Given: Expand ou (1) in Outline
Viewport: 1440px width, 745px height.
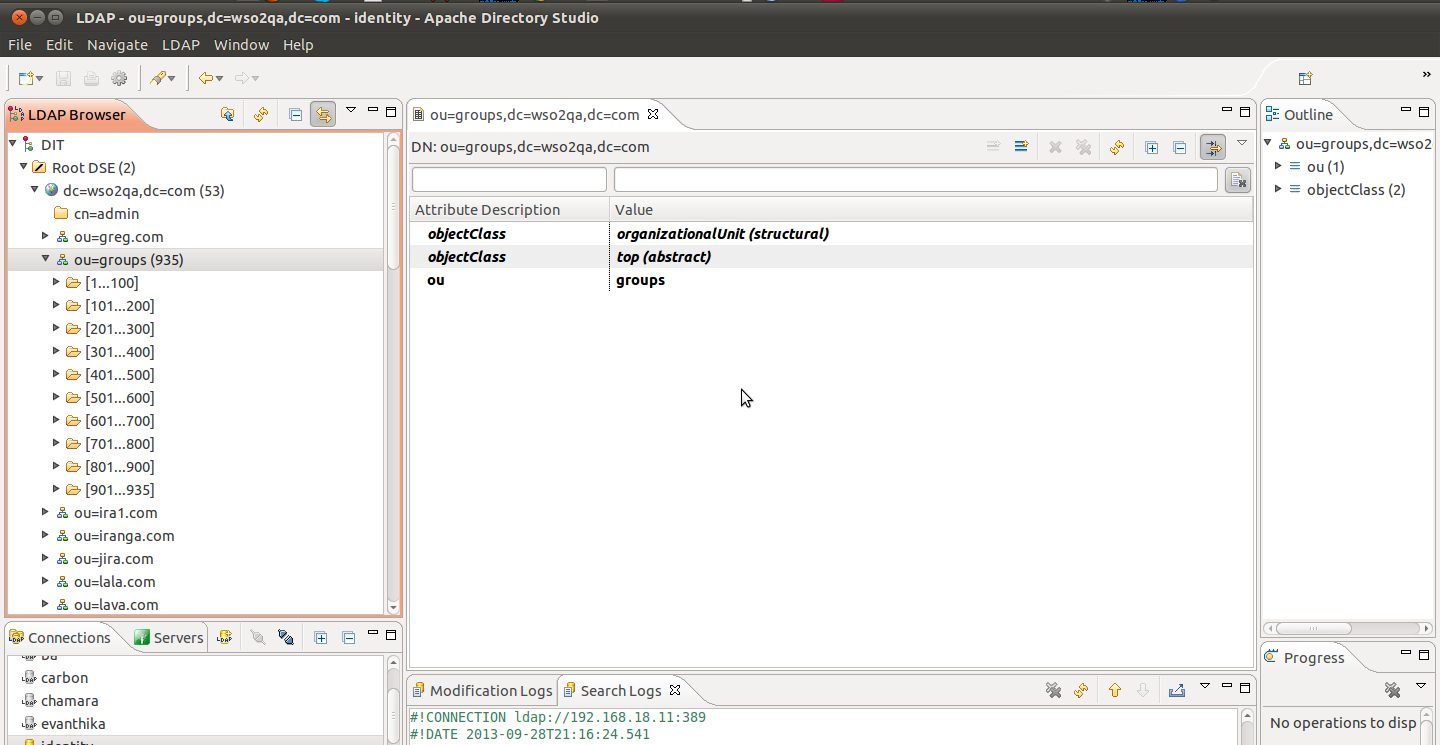Looking at the screenshot, I should pos(1278,166).
